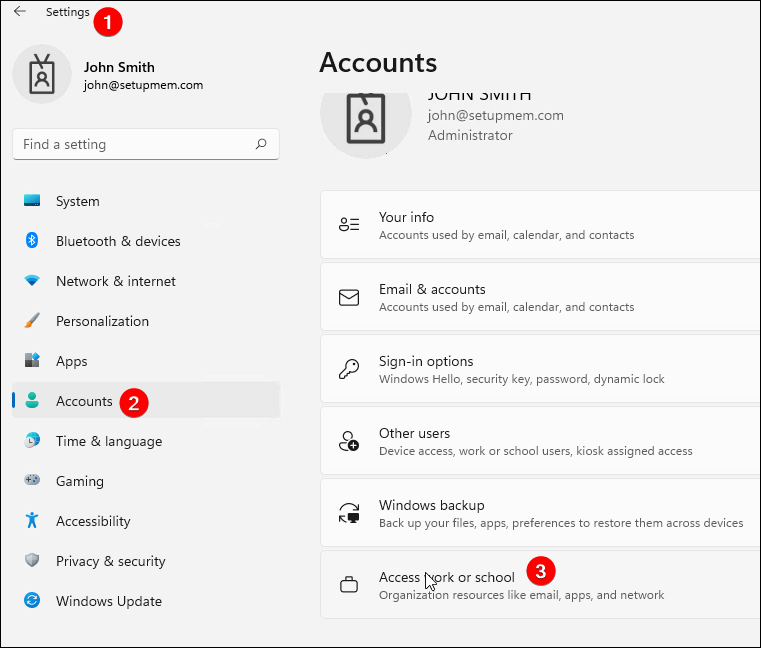The width and height of the screenshot is (761, 648).
Task: Open Bluetooth & devices settings
Action: pos(146,241)
